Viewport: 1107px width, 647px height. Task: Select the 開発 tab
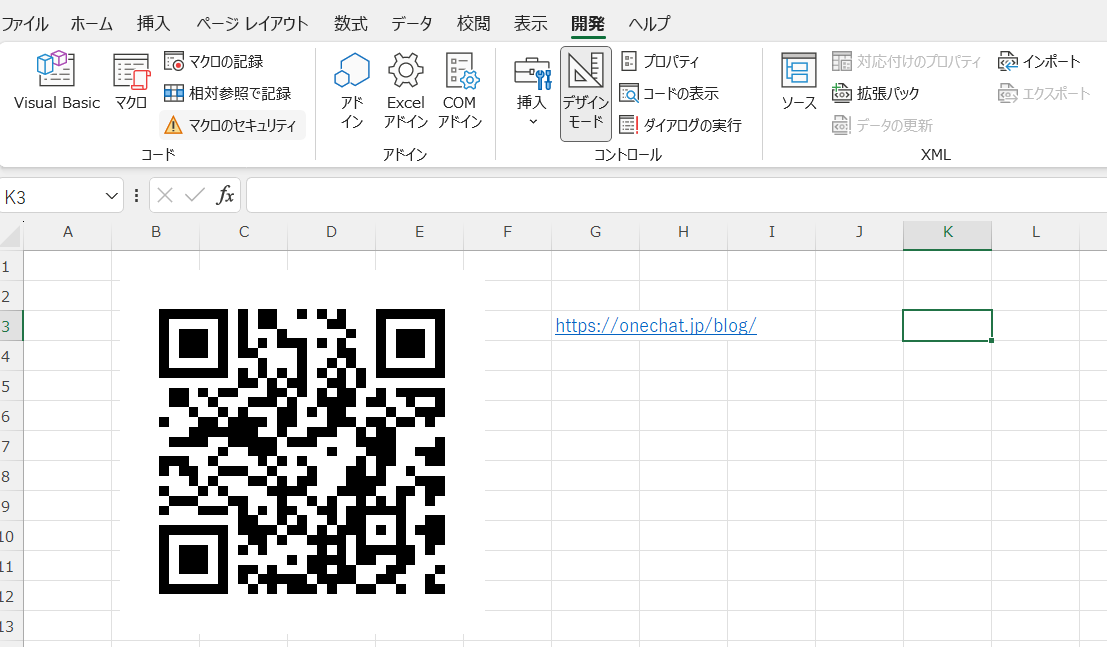[x=588, y=23]
